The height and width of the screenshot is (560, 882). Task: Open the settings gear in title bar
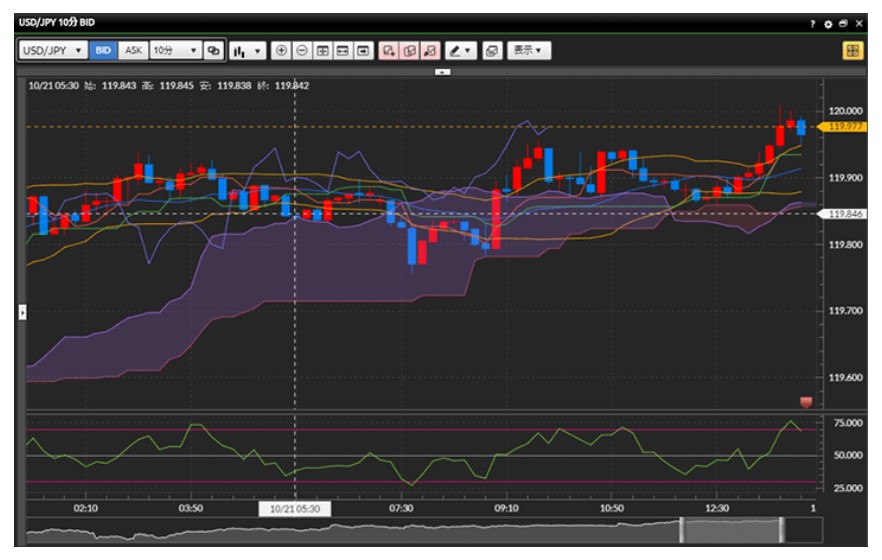coord(828,22)
